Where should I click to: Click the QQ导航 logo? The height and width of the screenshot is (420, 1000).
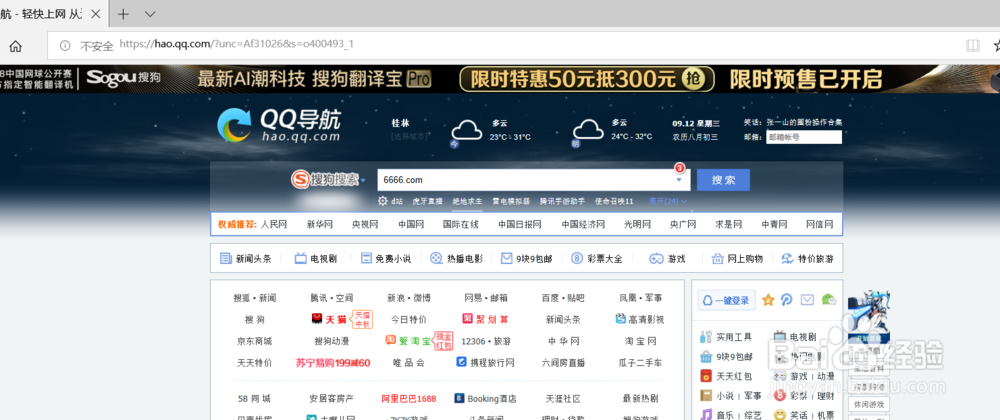279,124
